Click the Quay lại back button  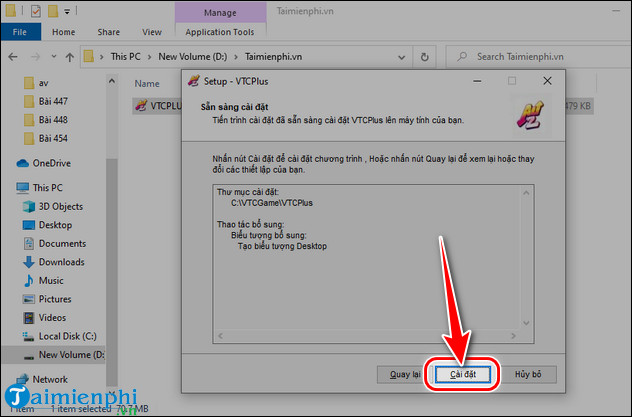click(404, 374)
